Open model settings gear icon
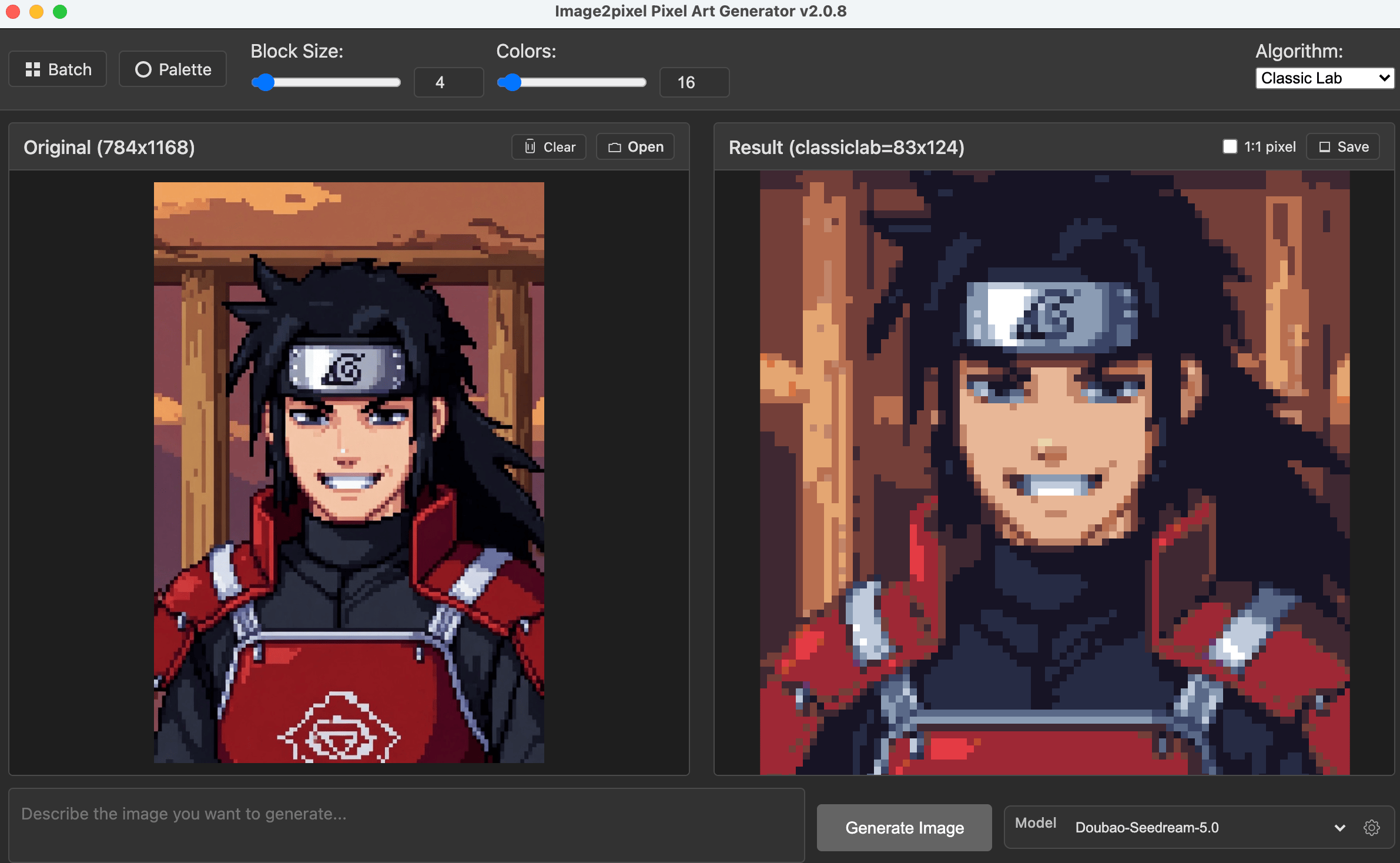Viewport: 1400px width, 863px height. [x=1372, y=828]
